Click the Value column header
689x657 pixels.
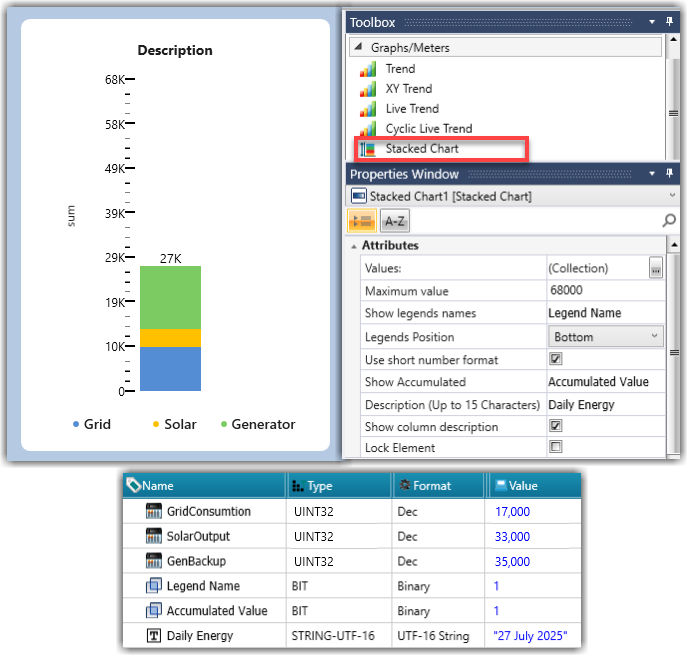point(523,486)
